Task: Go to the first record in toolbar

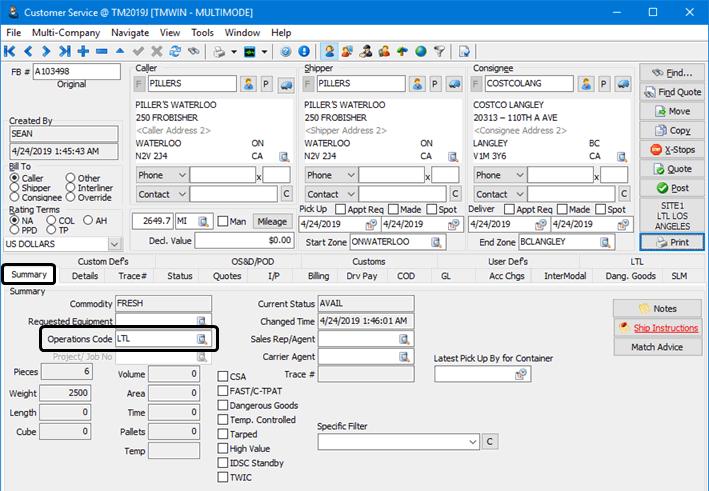Action: 11,51
